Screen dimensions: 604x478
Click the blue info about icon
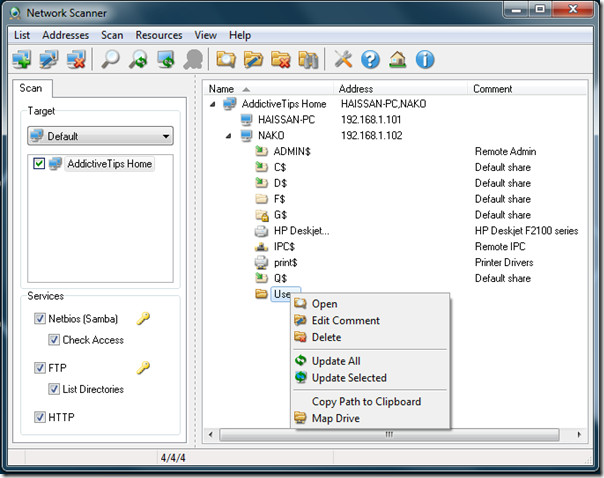pos(425,60)
